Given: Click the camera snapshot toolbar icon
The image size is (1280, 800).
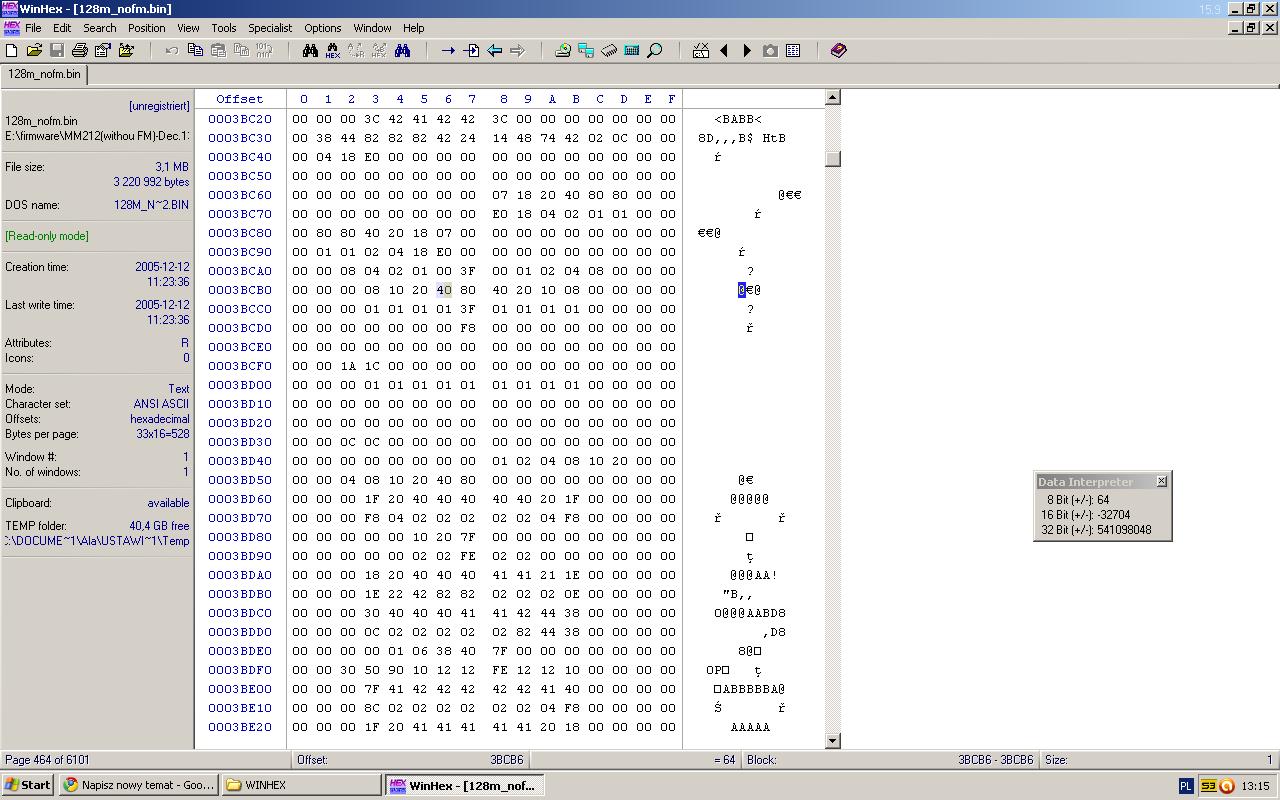Looking at the screenshot, I should click(x=770, y=50).
